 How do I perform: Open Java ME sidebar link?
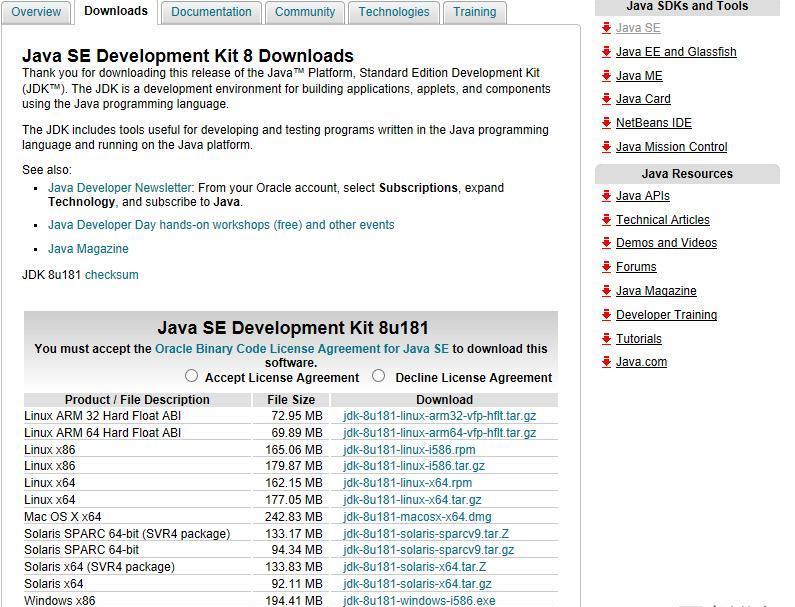coord(639,76)
